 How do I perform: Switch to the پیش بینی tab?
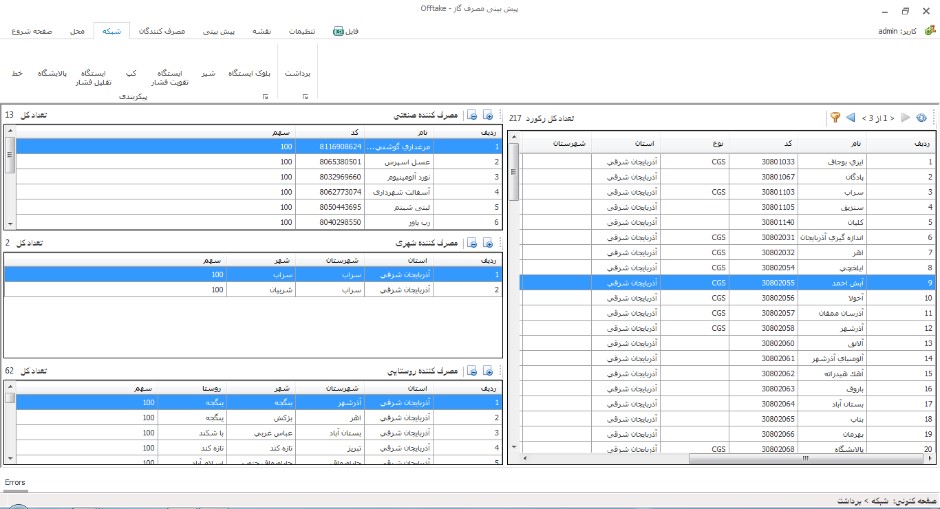click(x=218, y=32)
